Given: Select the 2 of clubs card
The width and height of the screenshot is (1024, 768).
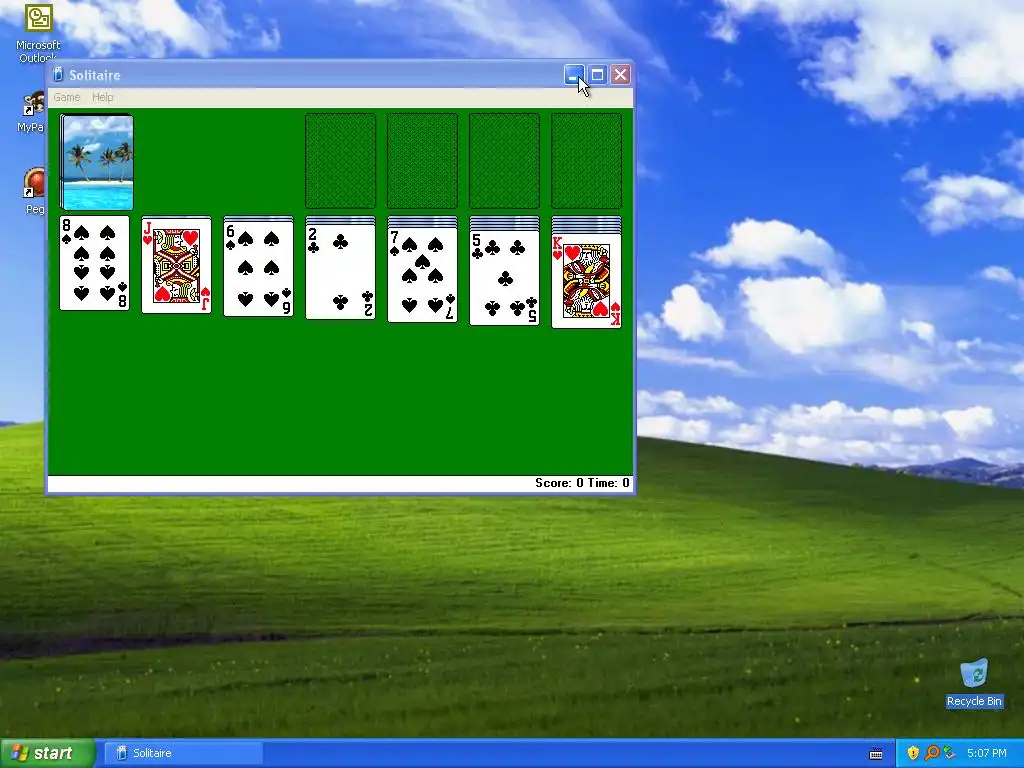Looking at the screenshot, I should coord(340,271).
